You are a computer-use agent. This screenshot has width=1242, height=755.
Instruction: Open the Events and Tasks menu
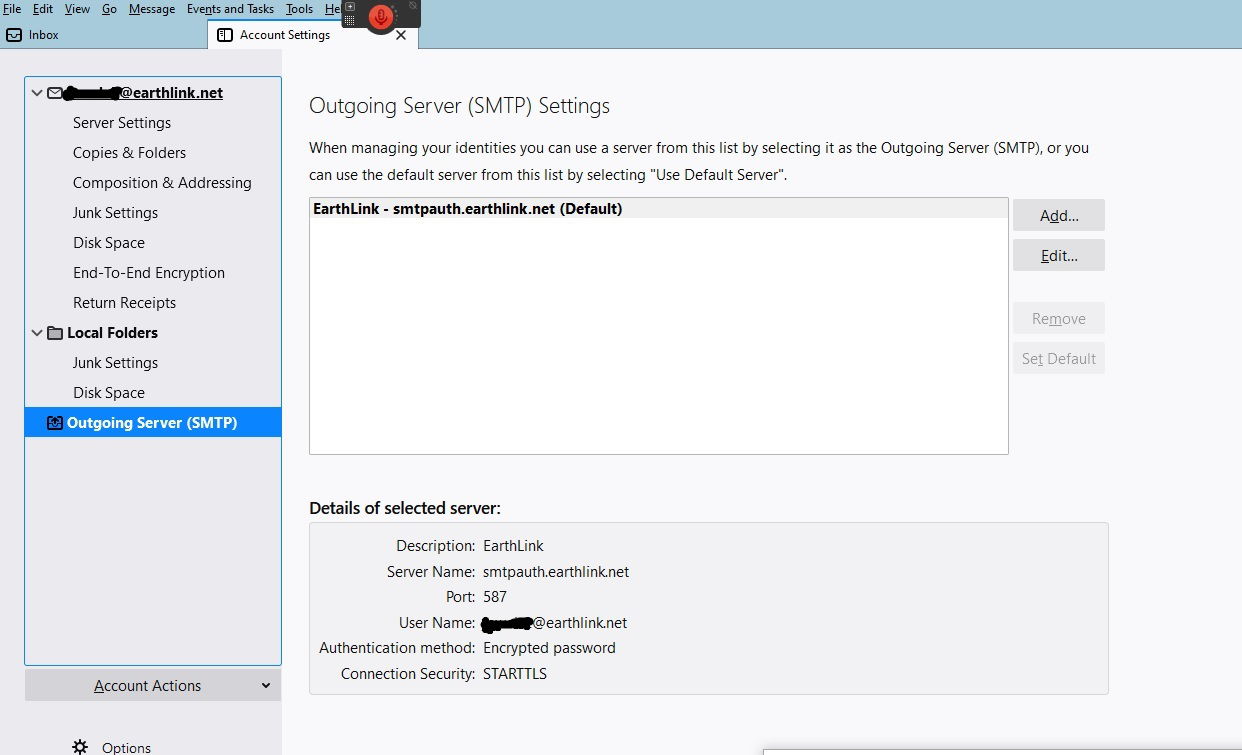pos(230,9)
